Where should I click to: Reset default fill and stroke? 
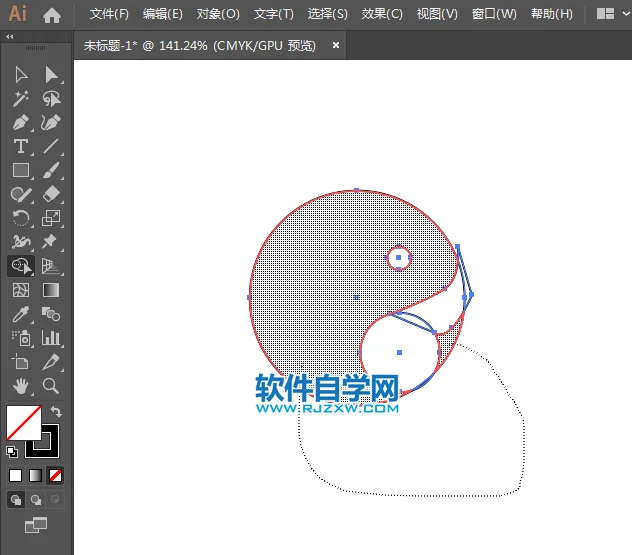coord(12,452)
